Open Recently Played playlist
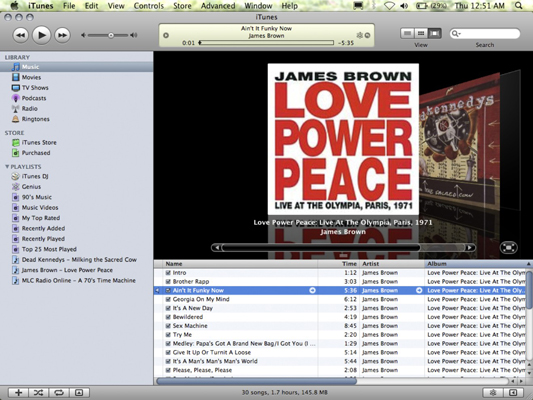 tap(43, 239)
